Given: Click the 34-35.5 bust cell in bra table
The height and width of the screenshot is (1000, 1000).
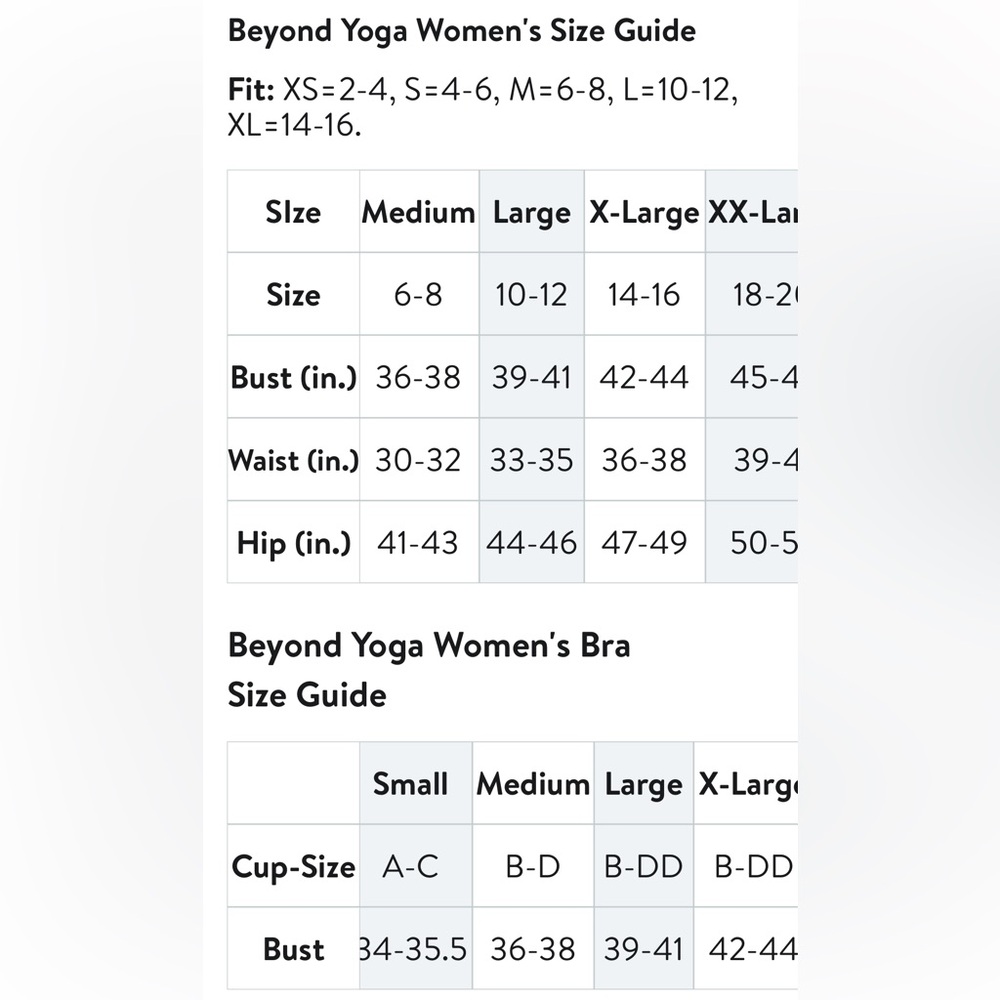Looking at the screenshot, I should coord(415,948).
